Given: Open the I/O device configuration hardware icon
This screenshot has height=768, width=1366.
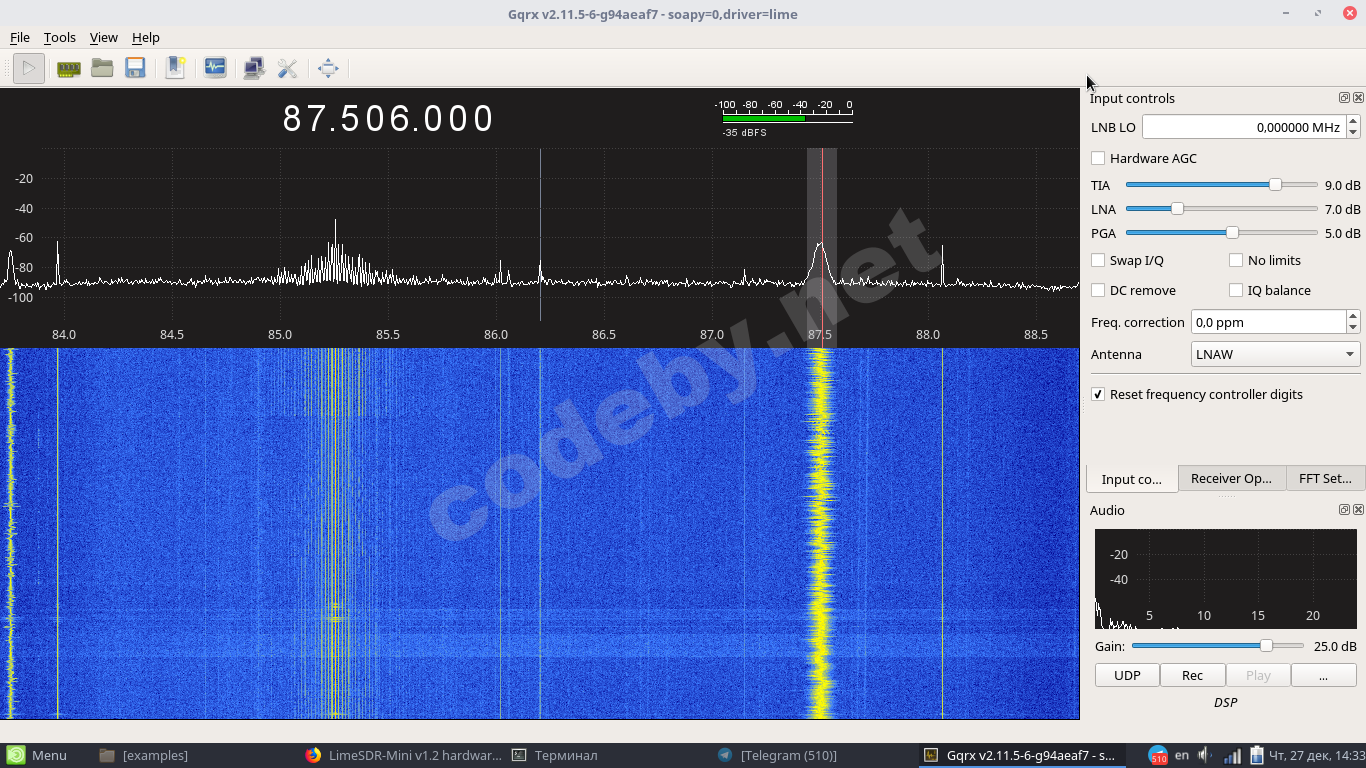Looking at the screenshot, I should [68, 68].
